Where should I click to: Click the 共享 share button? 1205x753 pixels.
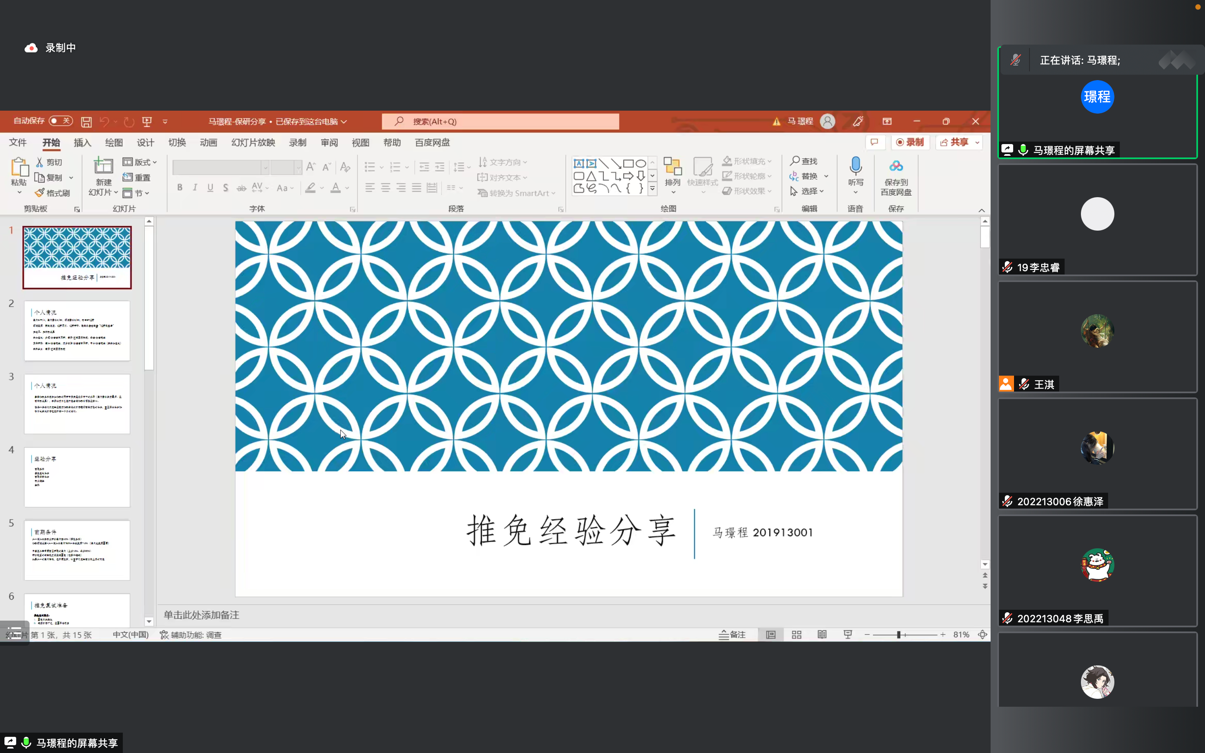[955, 143]
